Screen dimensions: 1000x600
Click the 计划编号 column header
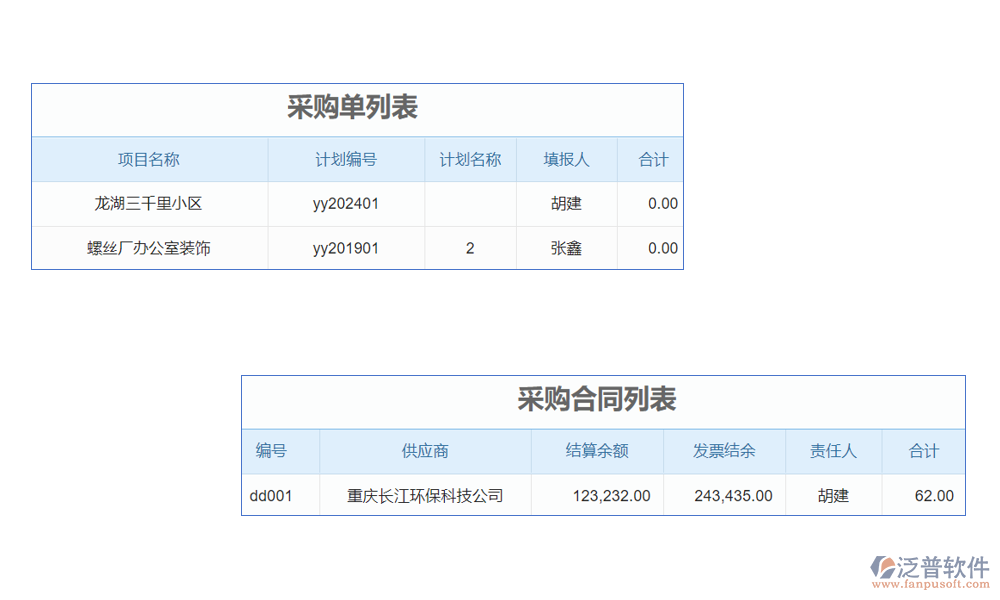click(346, 159)
